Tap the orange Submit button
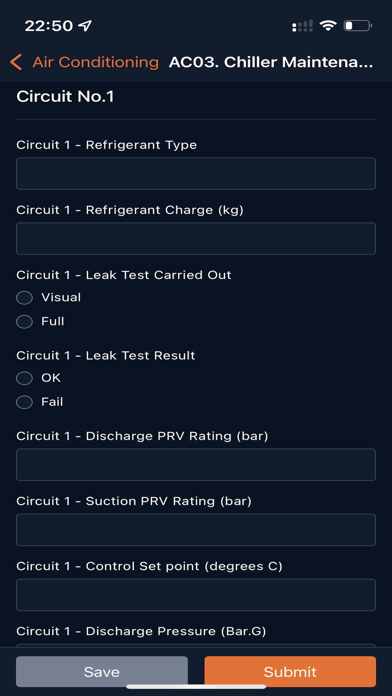 click(x=290, y=672)
